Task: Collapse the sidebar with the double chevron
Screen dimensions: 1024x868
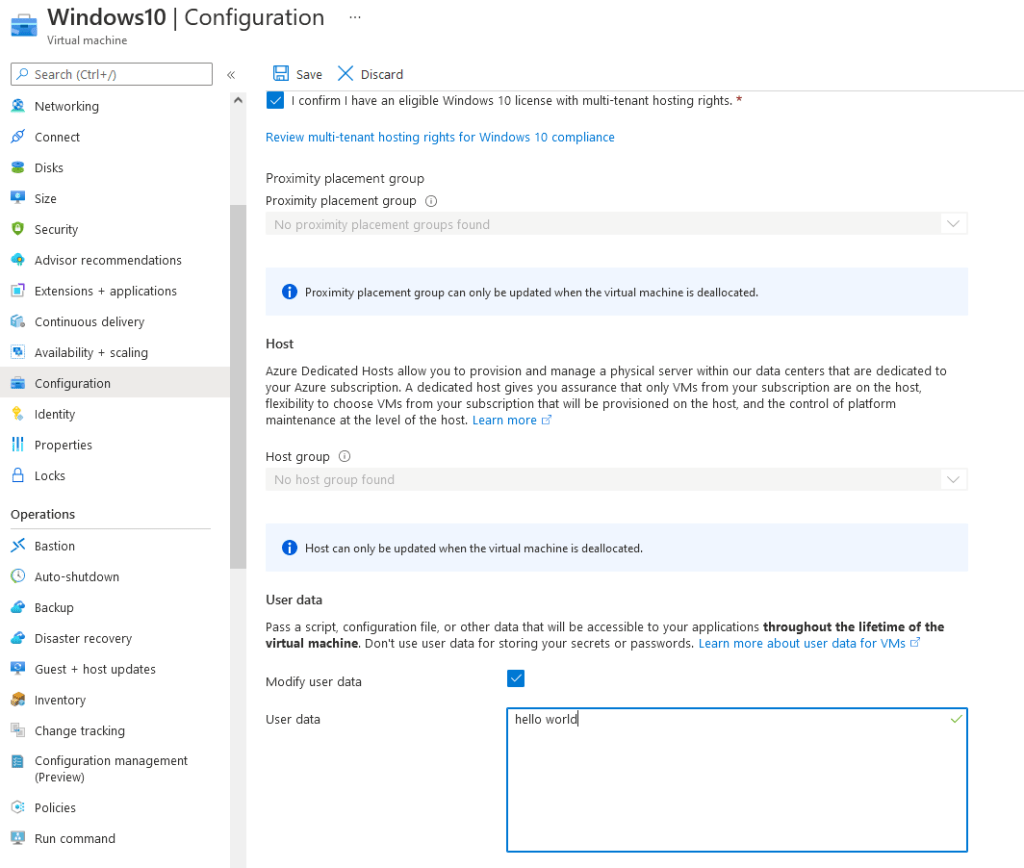Action: 231,75
